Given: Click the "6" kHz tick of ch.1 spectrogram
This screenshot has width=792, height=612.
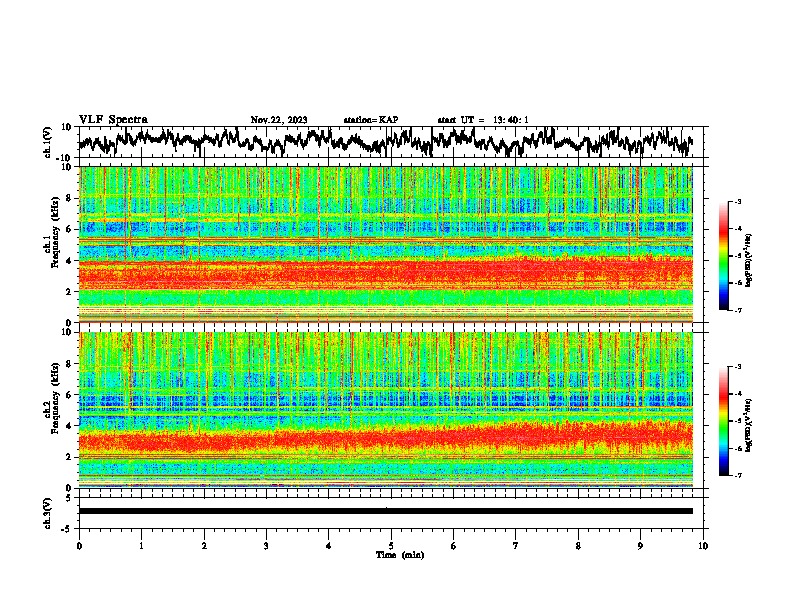Looking at the screenshot, I should [x=70, y=230].
